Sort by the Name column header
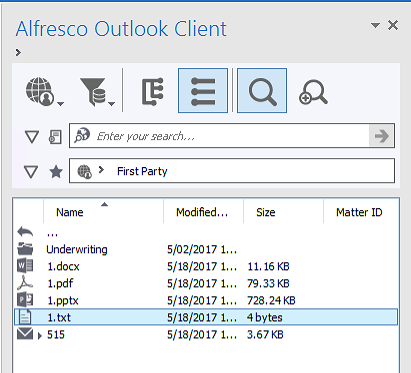The width and height of the screenshot is (411, 373). coord(70,212)
